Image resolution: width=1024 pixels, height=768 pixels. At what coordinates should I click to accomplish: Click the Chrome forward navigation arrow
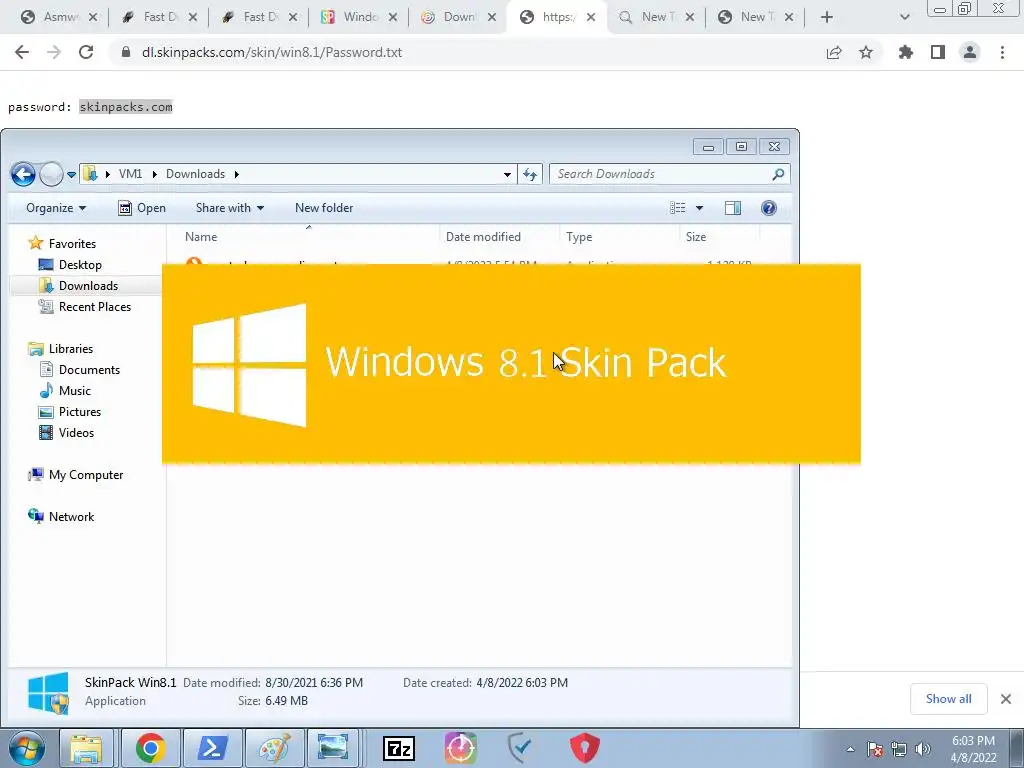coord(54,52)
